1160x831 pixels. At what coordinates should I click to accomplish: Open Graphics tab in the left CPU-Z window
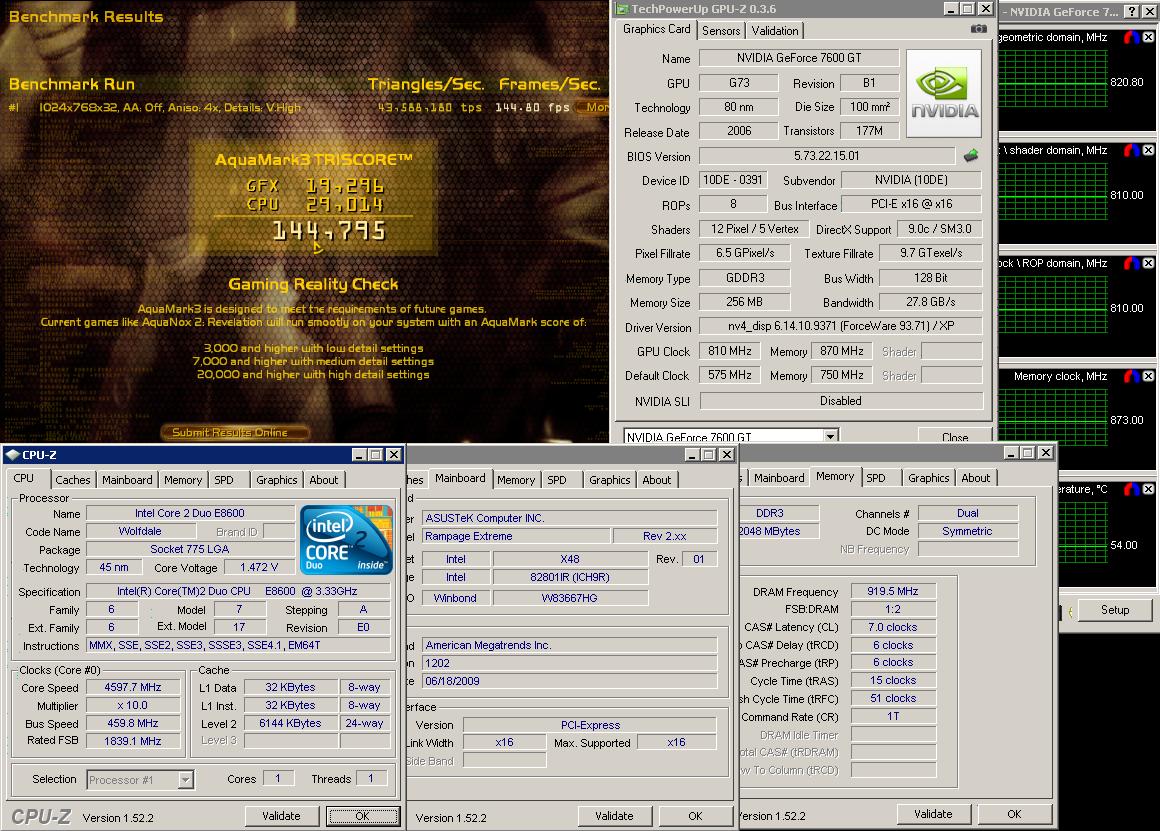tap(277, 480)
